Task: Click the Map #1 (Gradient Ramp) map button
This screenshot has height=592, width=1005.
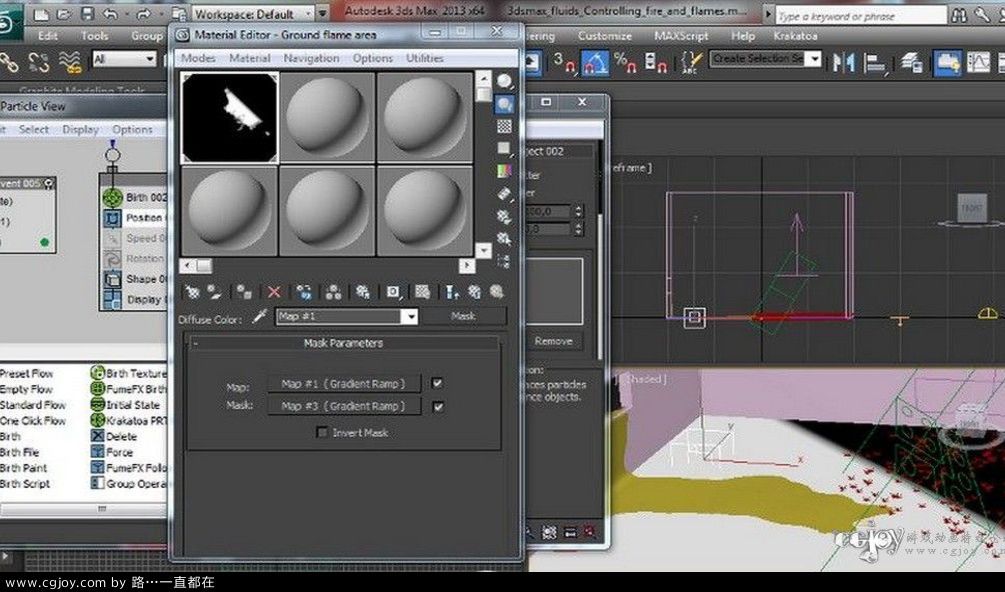Action: pos(344,384)
